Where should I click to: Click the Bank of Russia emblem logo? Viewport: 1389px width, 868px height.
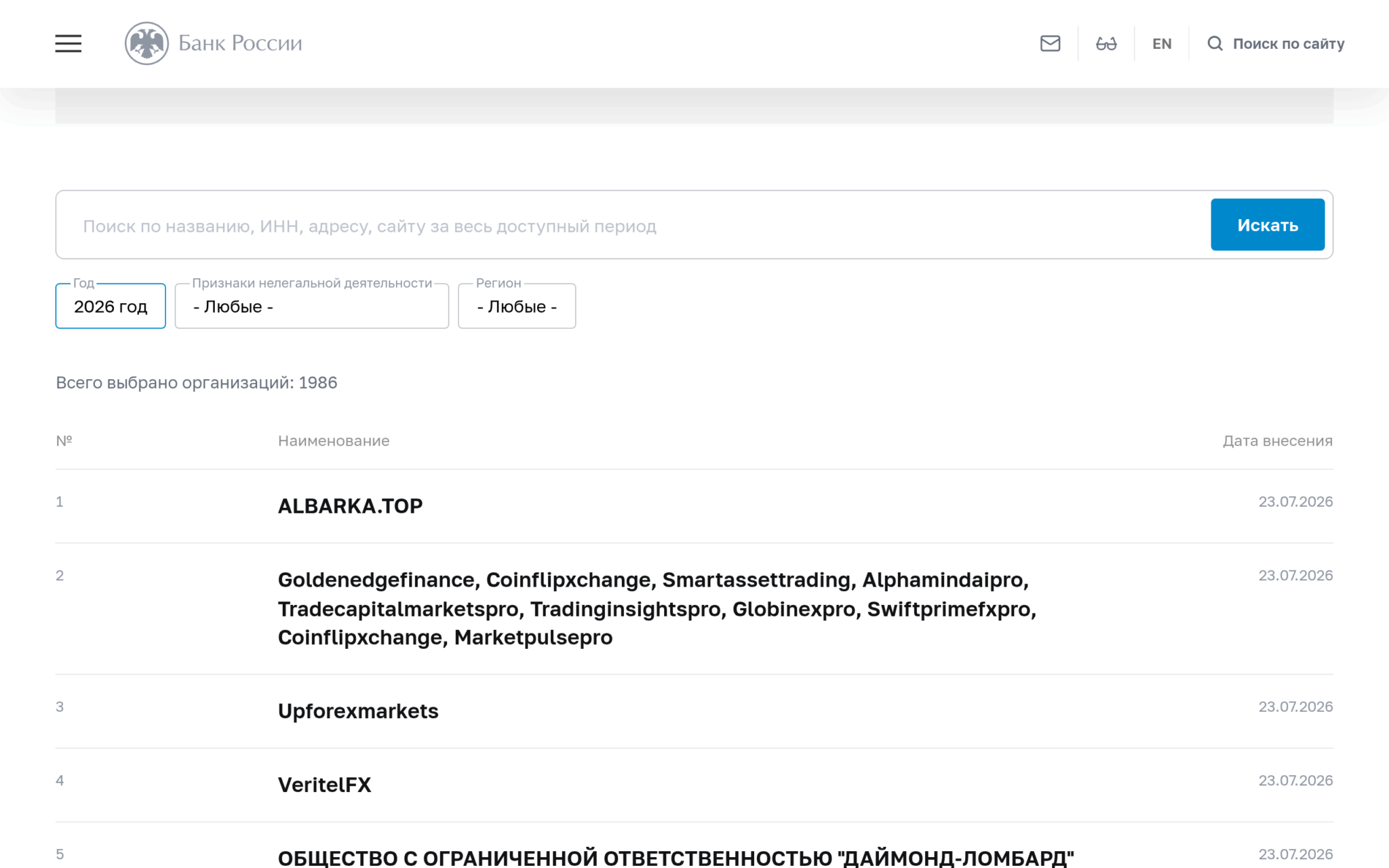(x=146, y=43)
